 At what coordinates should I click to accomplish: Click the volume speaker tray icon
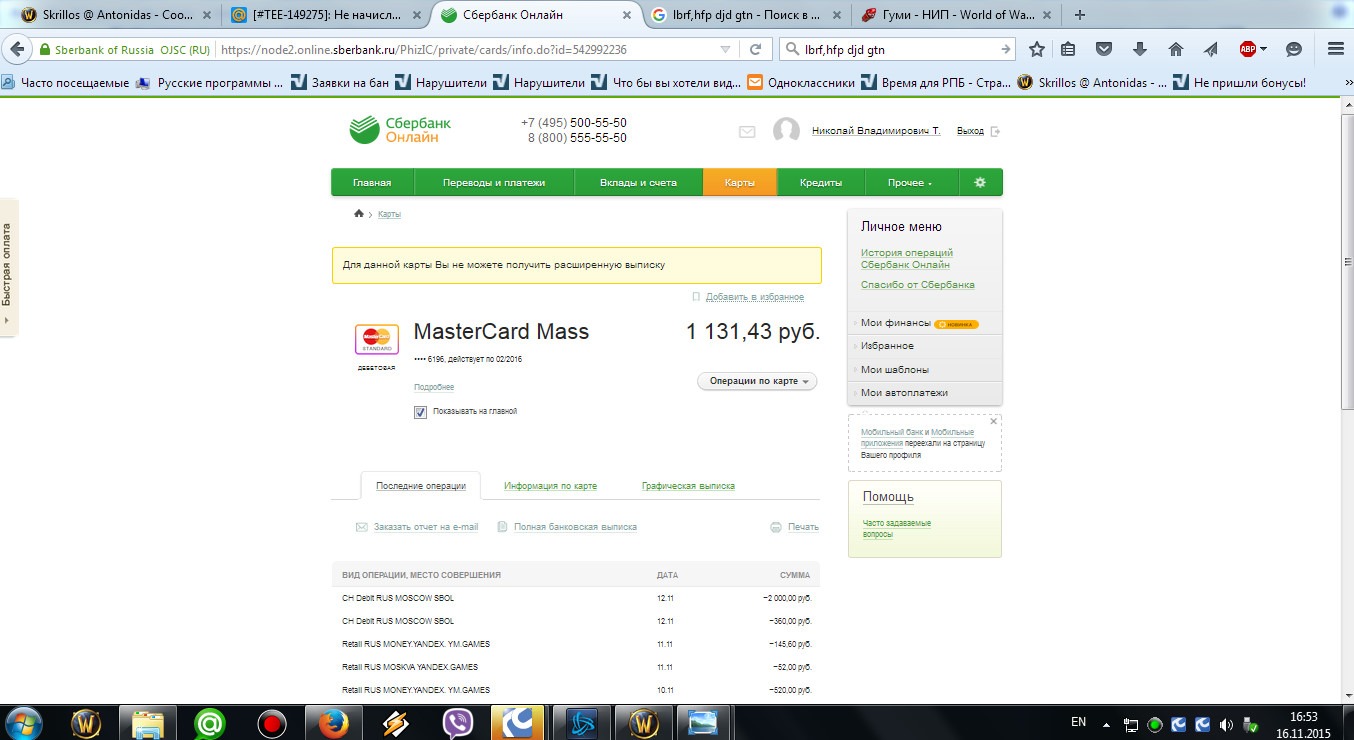(x=1226, y=724)
